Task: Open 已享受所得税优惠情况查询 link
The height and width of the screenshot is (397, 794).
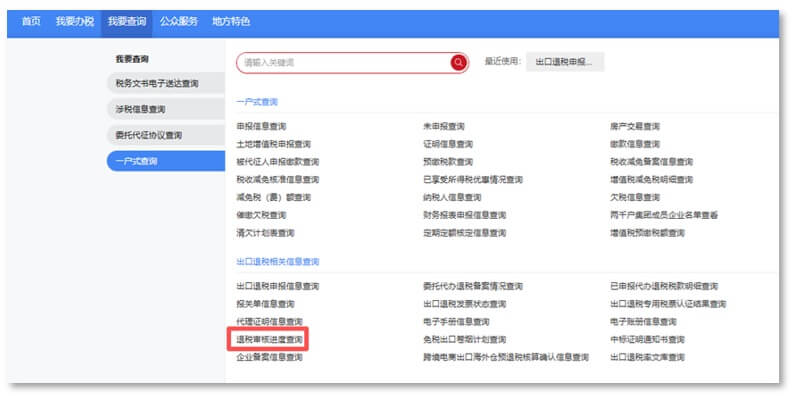Action: [473, 180]
